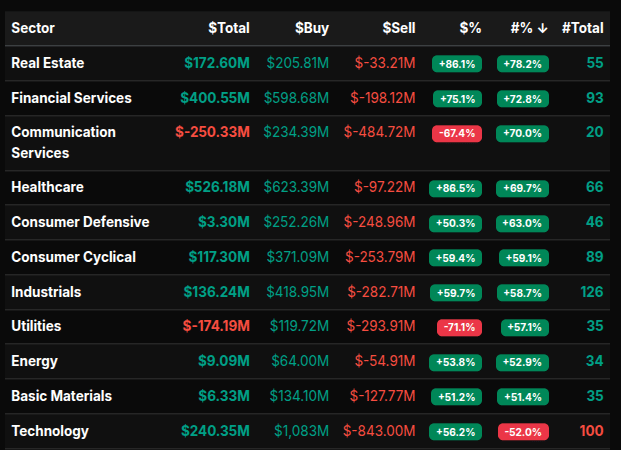This screenshot has height=450, width=621.
Task: Click the red -52.0% badge for Technology
Action: click(522, 432)
